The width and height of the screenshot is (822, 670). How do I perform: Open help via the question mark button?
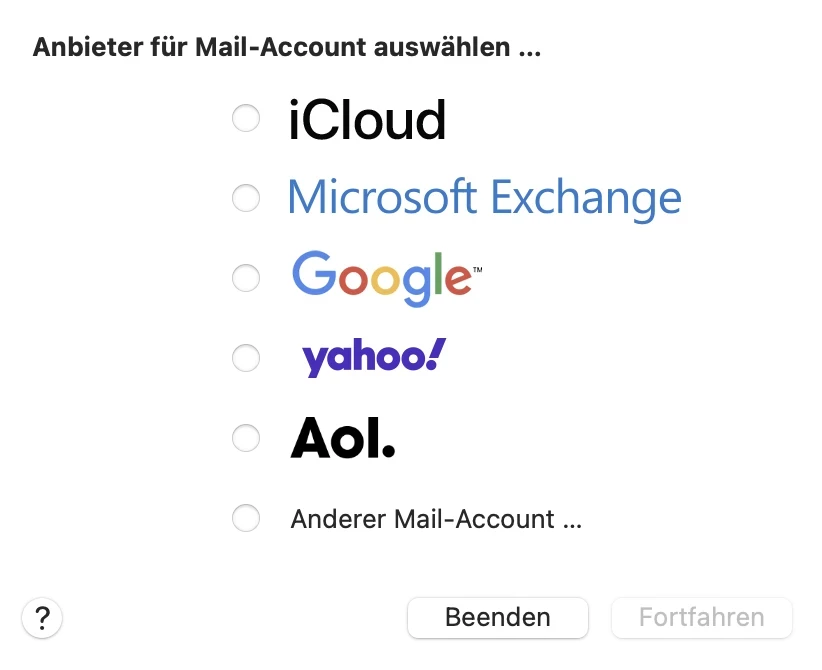point(42,618)
